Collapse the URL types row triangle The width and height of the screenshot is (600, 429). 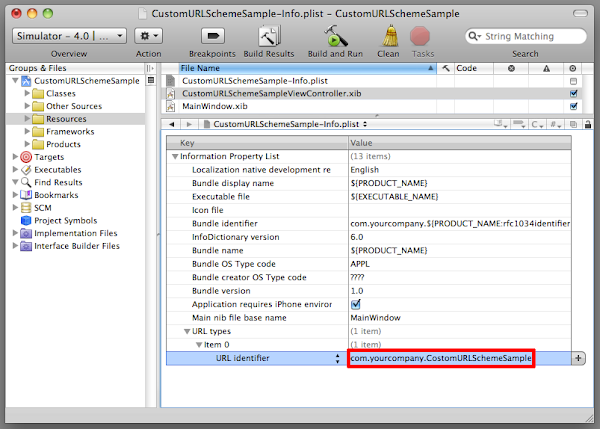point(187,331)
